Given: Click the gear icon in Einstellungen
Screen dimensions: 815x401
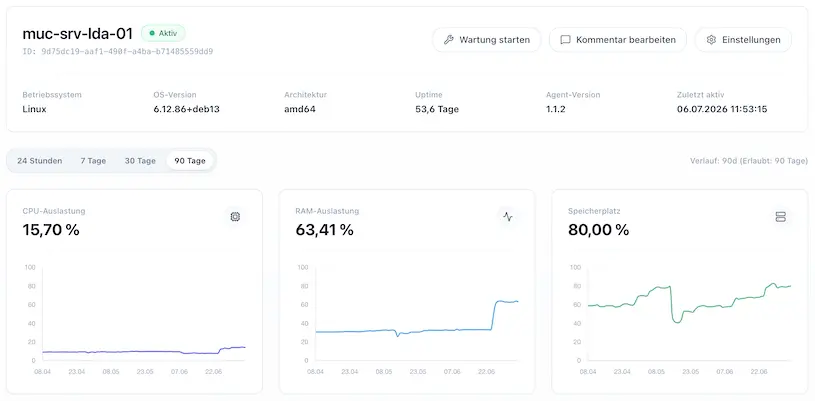Looking at the screenshot, I should coord(712,40).
